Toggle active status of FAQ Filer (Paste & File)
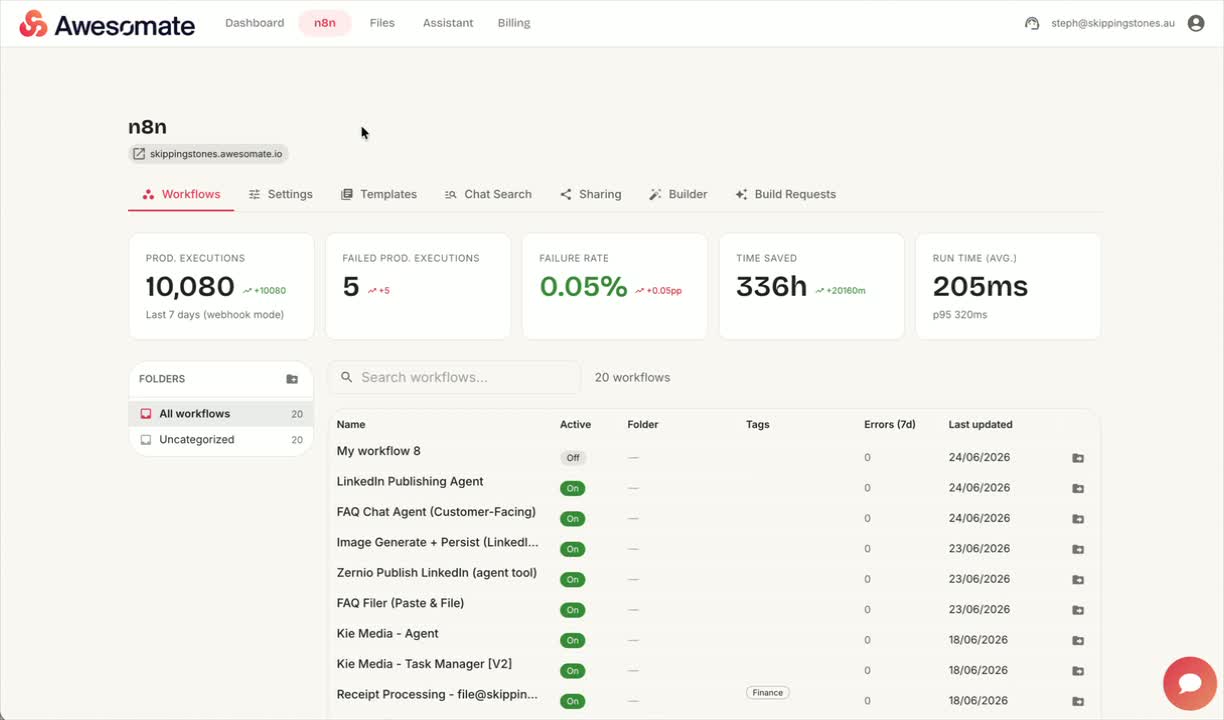Screen dimensions: 1224x720 (573, 610)
